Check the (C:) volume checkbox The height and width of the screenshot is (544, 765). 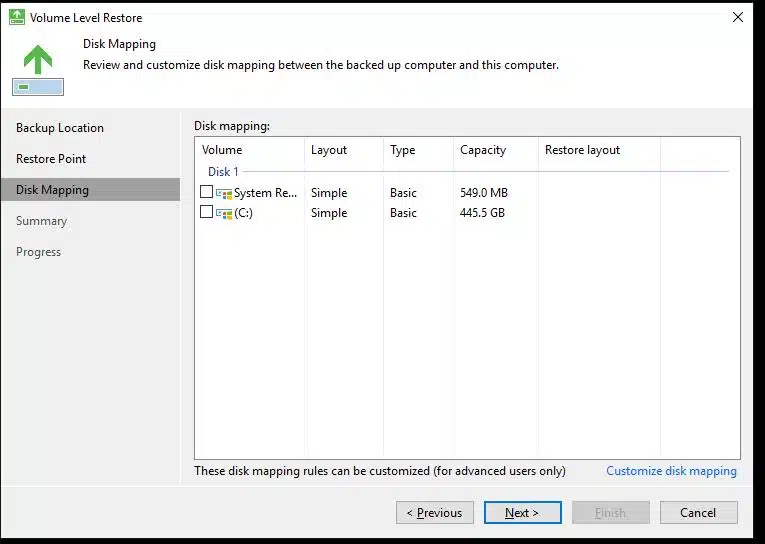[207, 212]
